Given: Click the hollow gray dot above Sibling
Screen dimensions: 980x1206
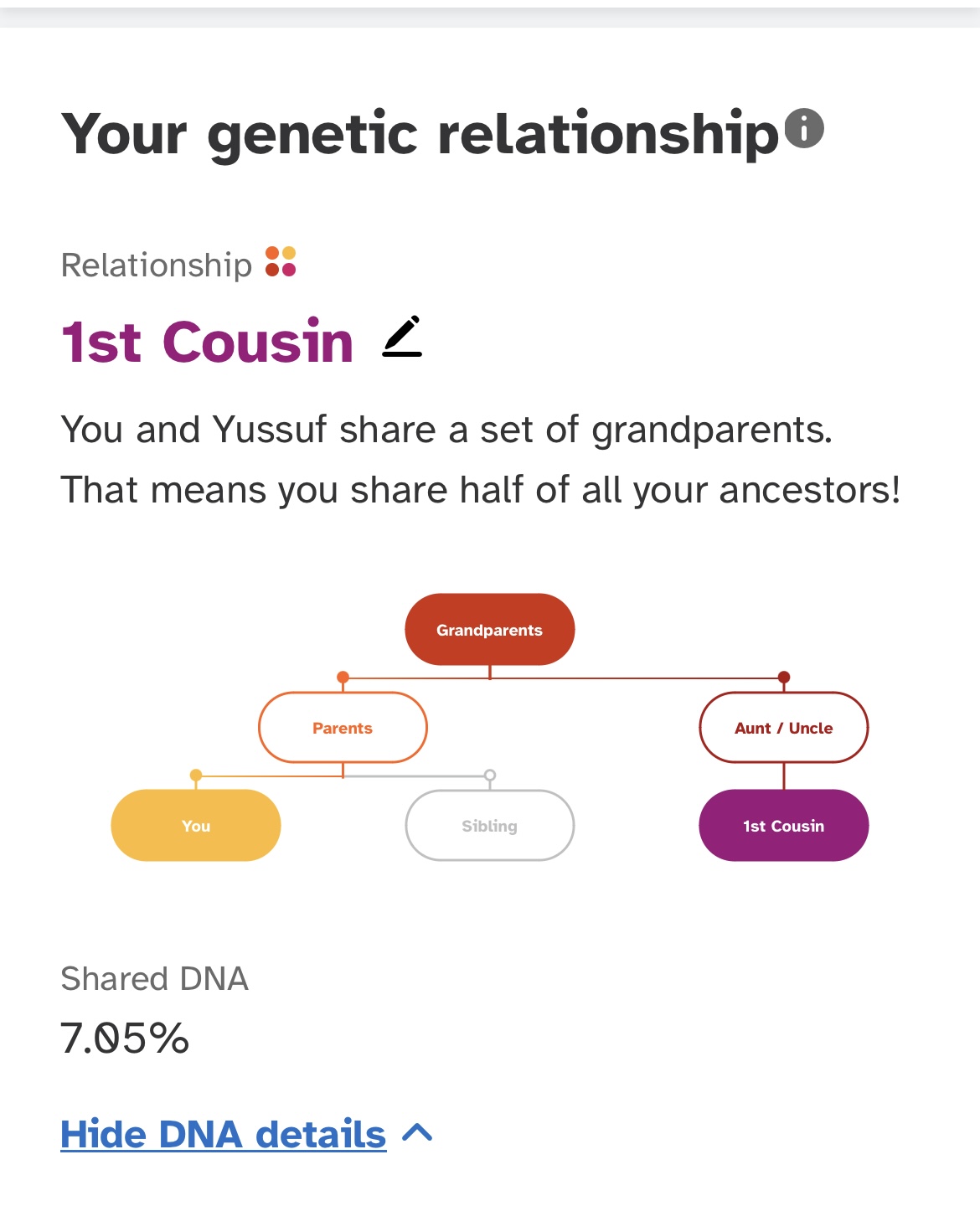Looking at the screenshot, I should 490,775.
